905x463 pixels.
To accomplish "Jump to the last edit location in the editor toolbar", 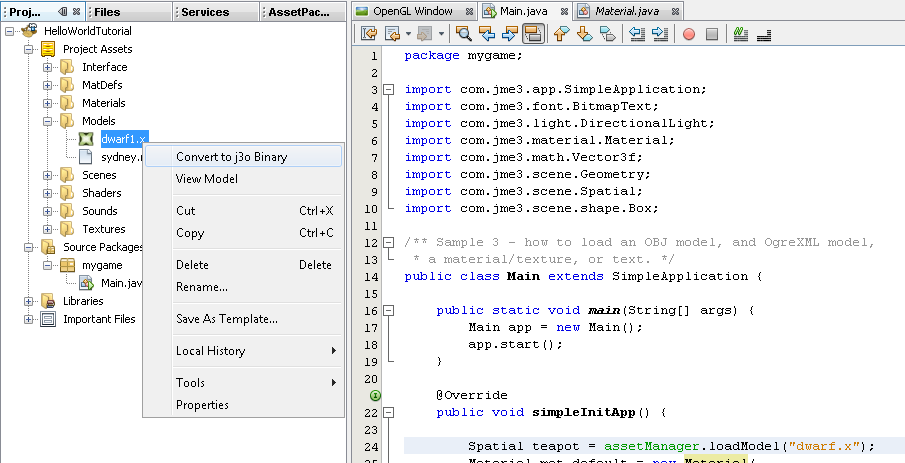I will tap(369, 34).
